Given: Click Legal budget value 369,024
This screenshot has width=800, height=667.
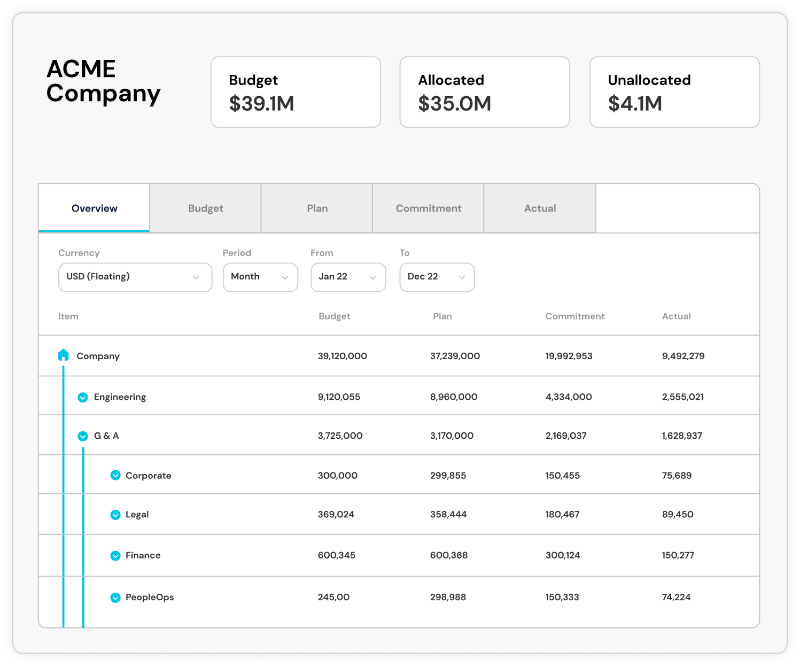Looking at the screenshot, I should pos(336,514).
